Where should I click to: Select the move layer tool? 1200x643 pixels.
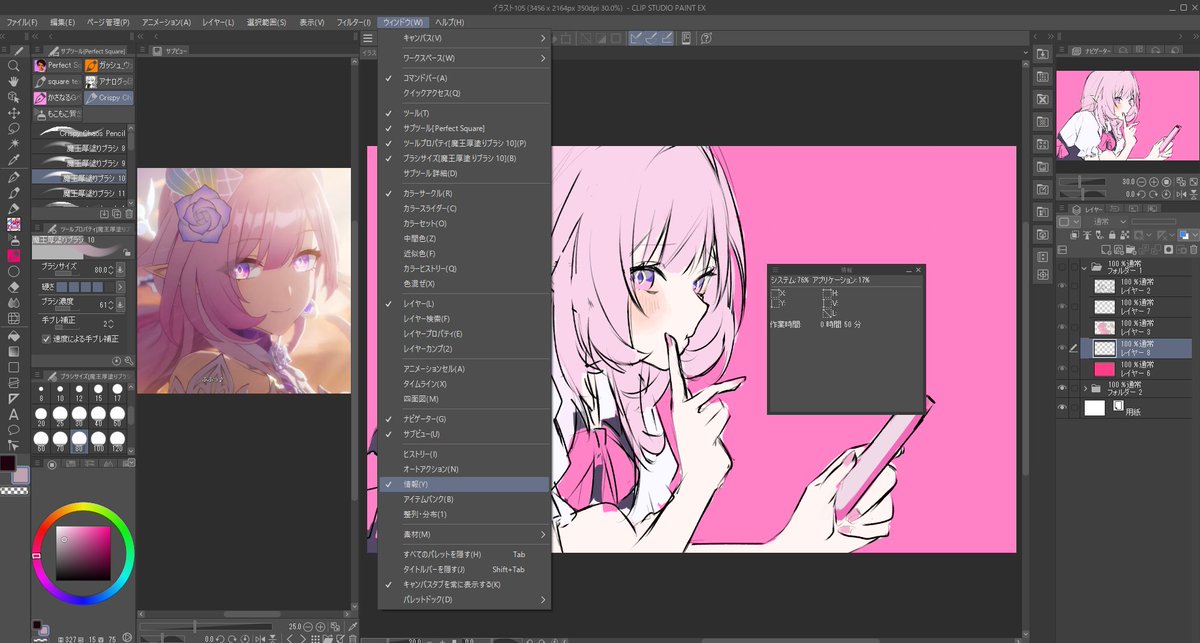[x=14, y=113]
